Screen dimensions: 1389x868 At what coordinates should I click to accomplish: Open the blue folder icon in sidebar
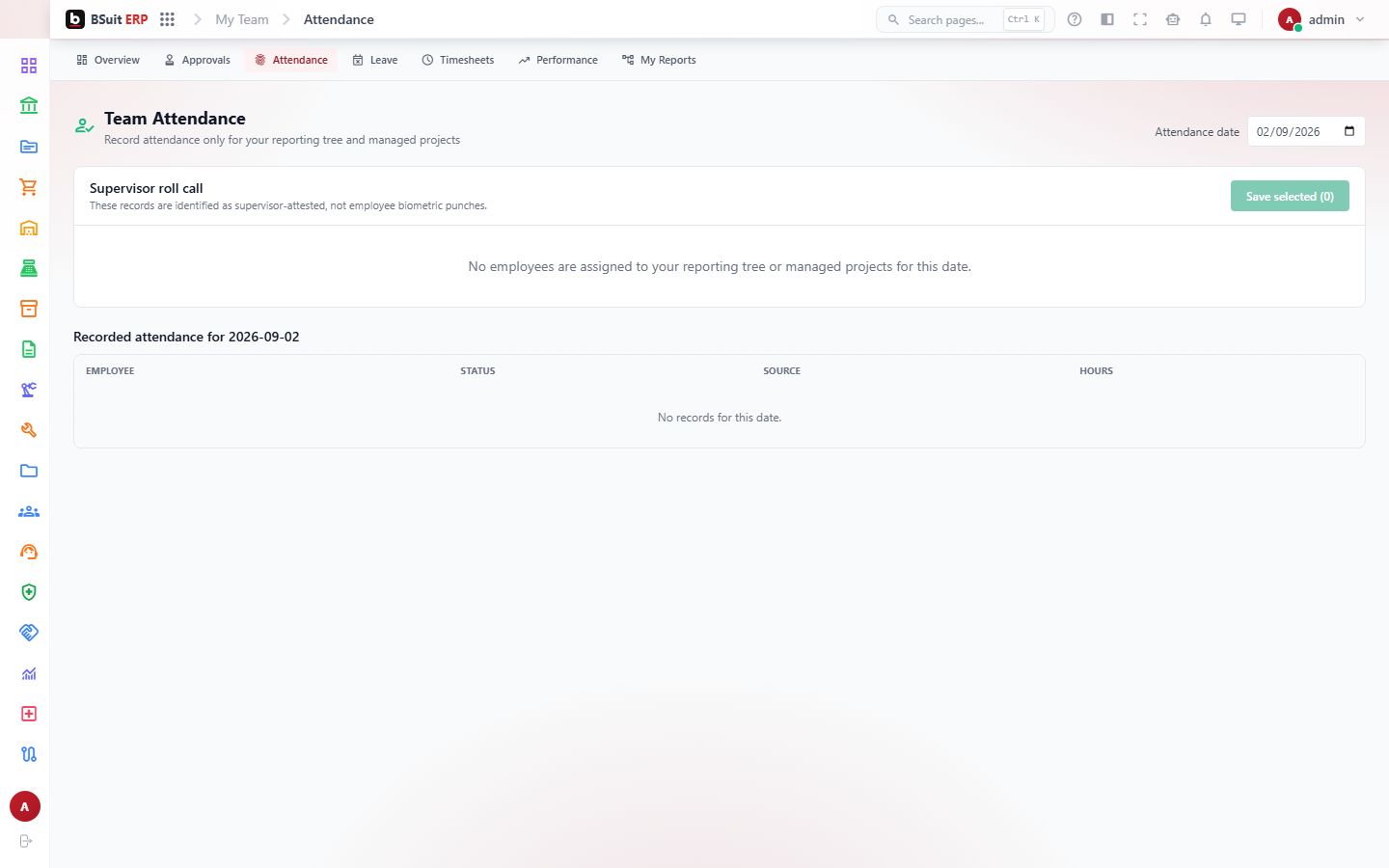click(x=29, y=471)
